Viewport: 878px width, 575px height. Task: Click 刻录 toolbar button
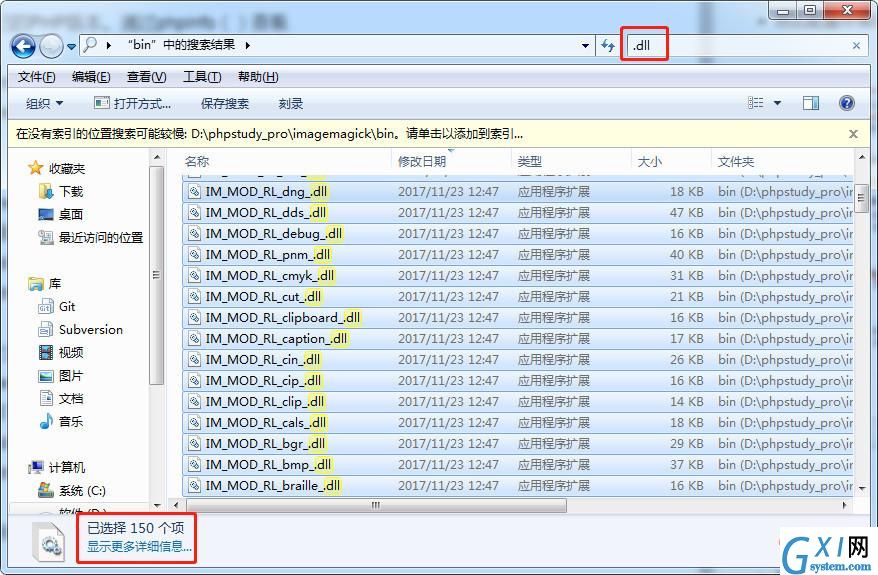point(291,104)
